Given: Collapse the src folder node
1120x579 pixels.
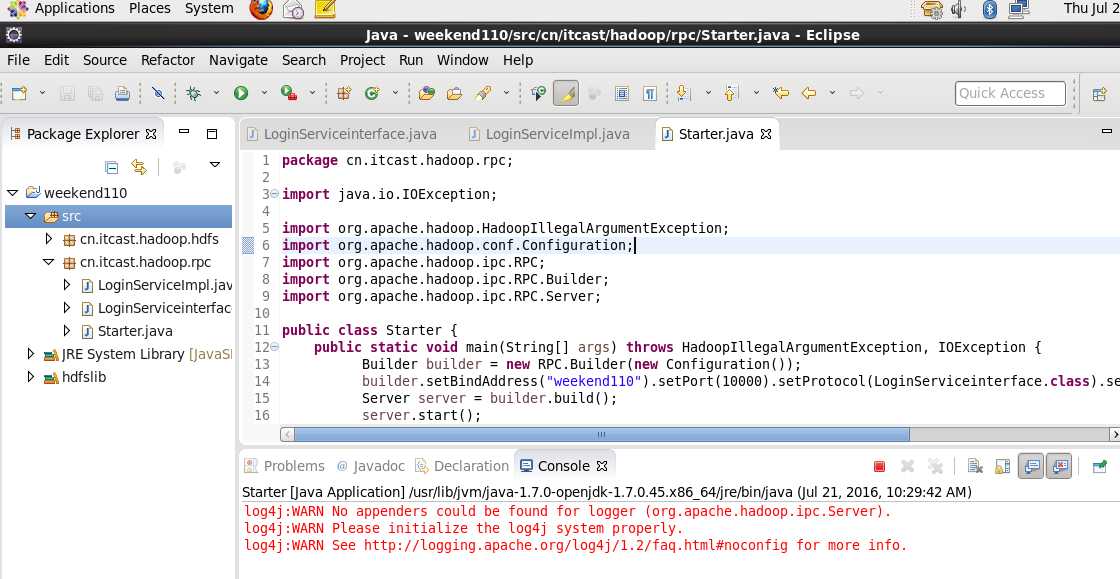Looking at the screenshot, I should coord(30,216).
